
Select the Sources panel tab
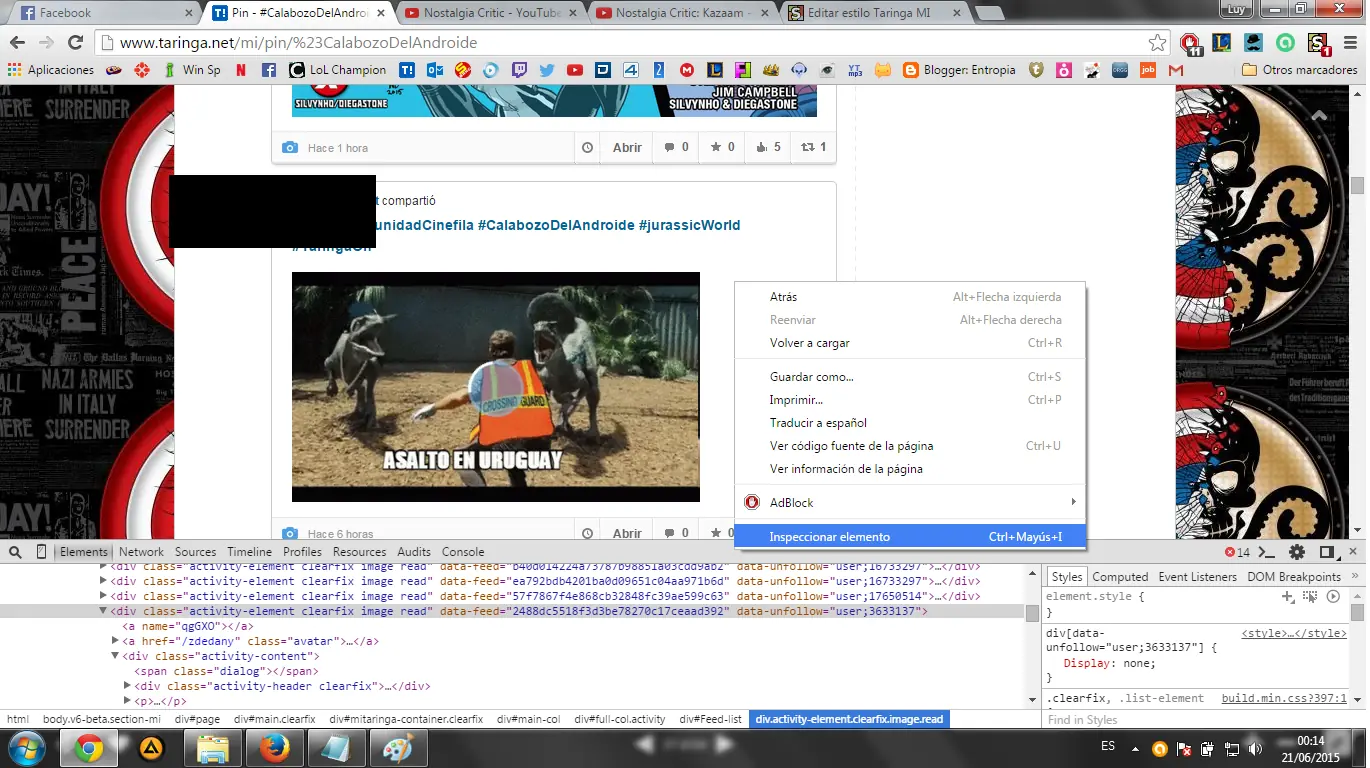pyautogui.click(x=195, y=552)
